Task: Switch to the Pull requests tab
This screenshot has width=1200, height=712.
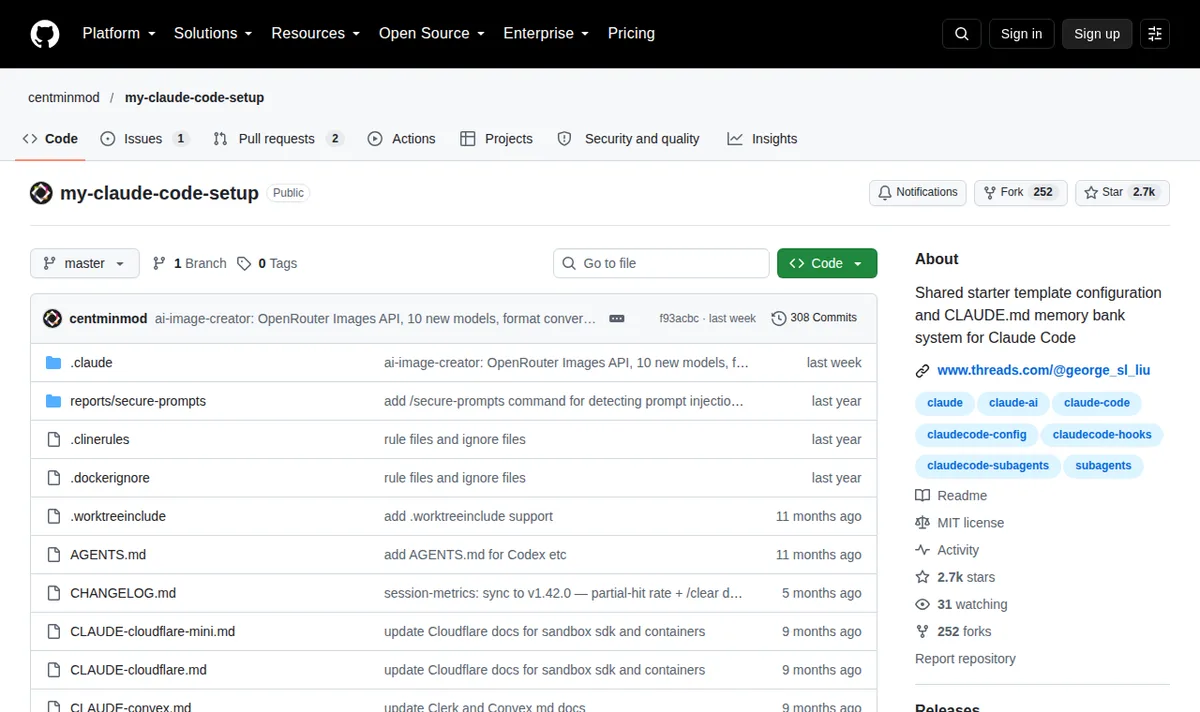Action: 278,139
